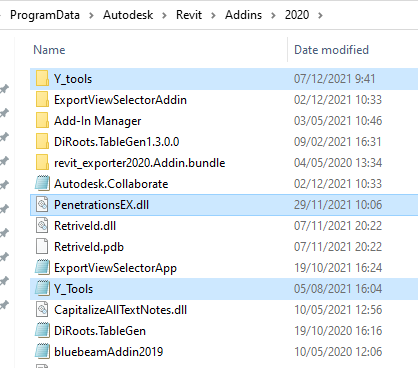Click date 19/10/2021 16:24
Viewport: 418px width, 368px height.
(338, 268)
